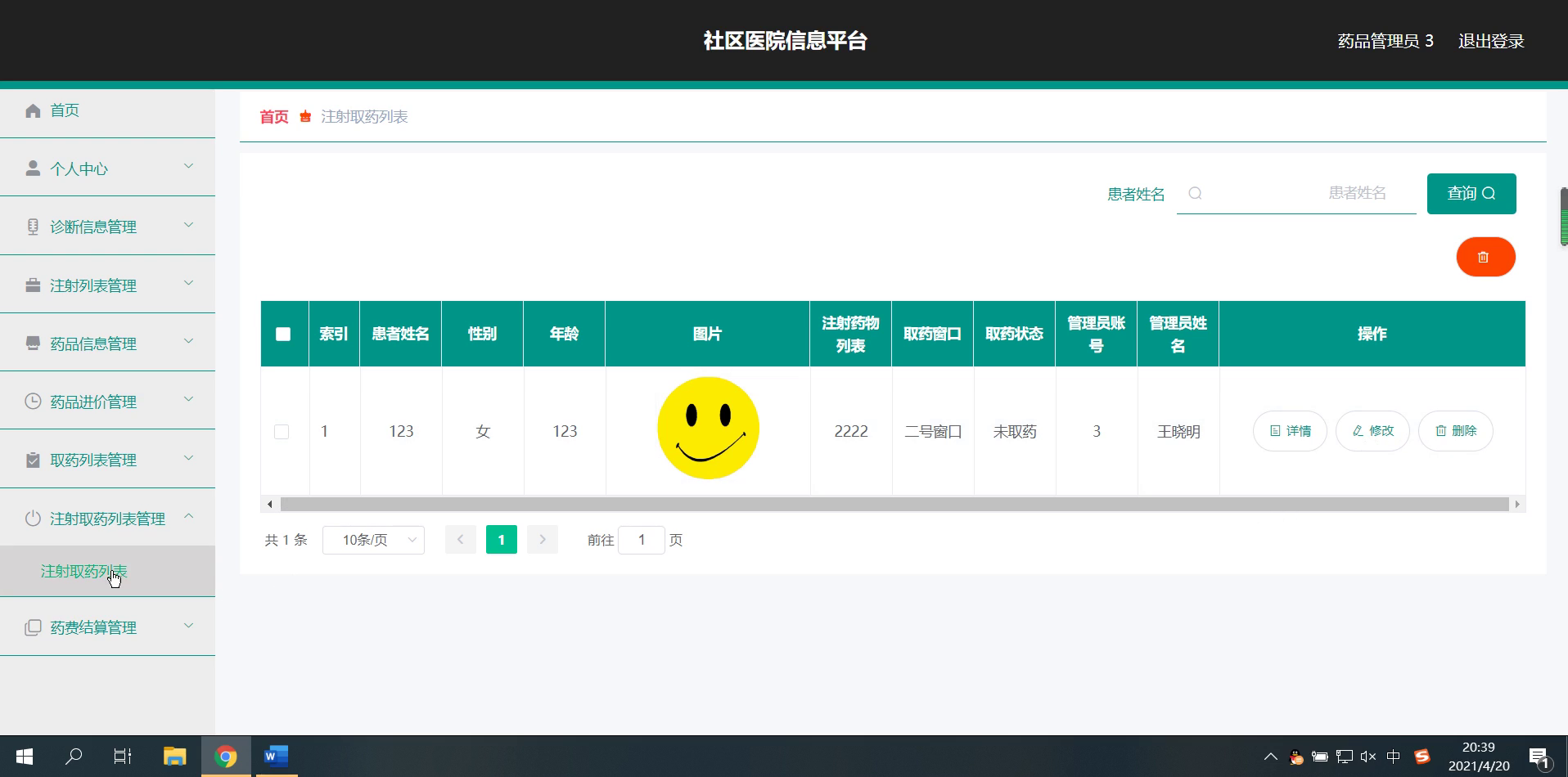Click the muted volume tray icon
This screenshot has height=777, width=1568.
tap(1367, 757)
